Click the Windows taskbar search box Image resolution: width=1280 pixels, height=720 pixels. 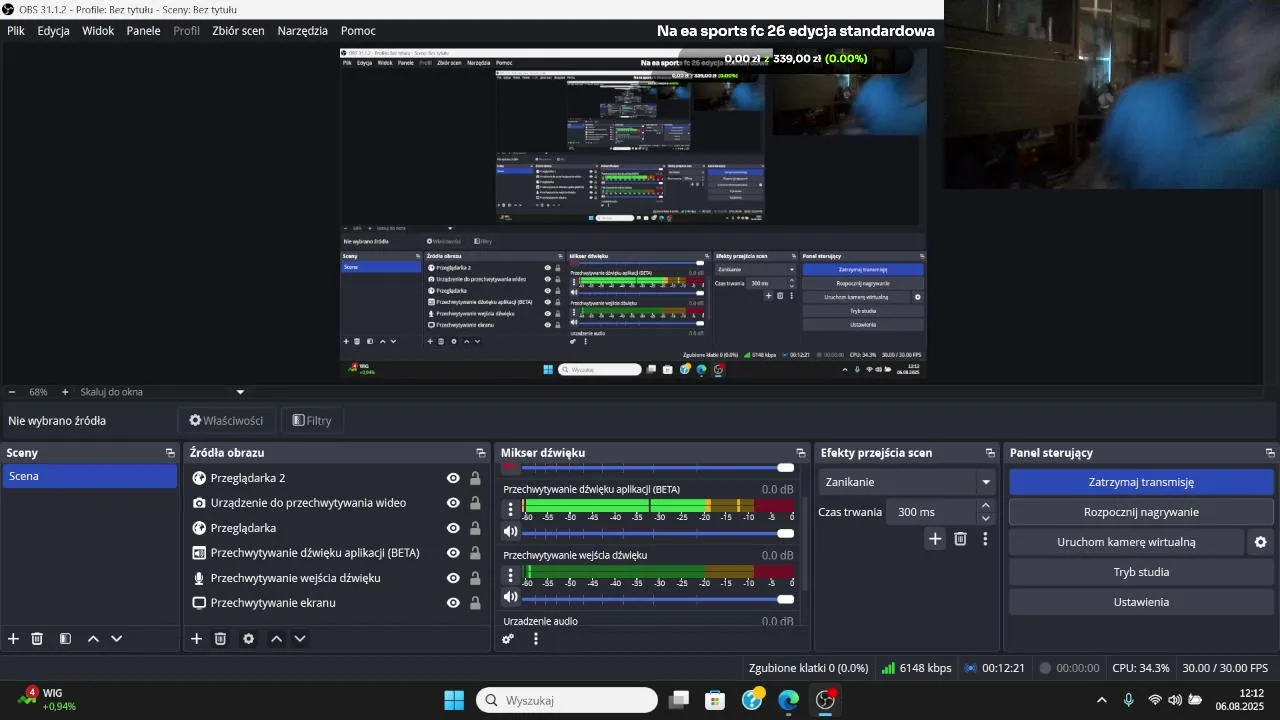(x=567, y=700)
